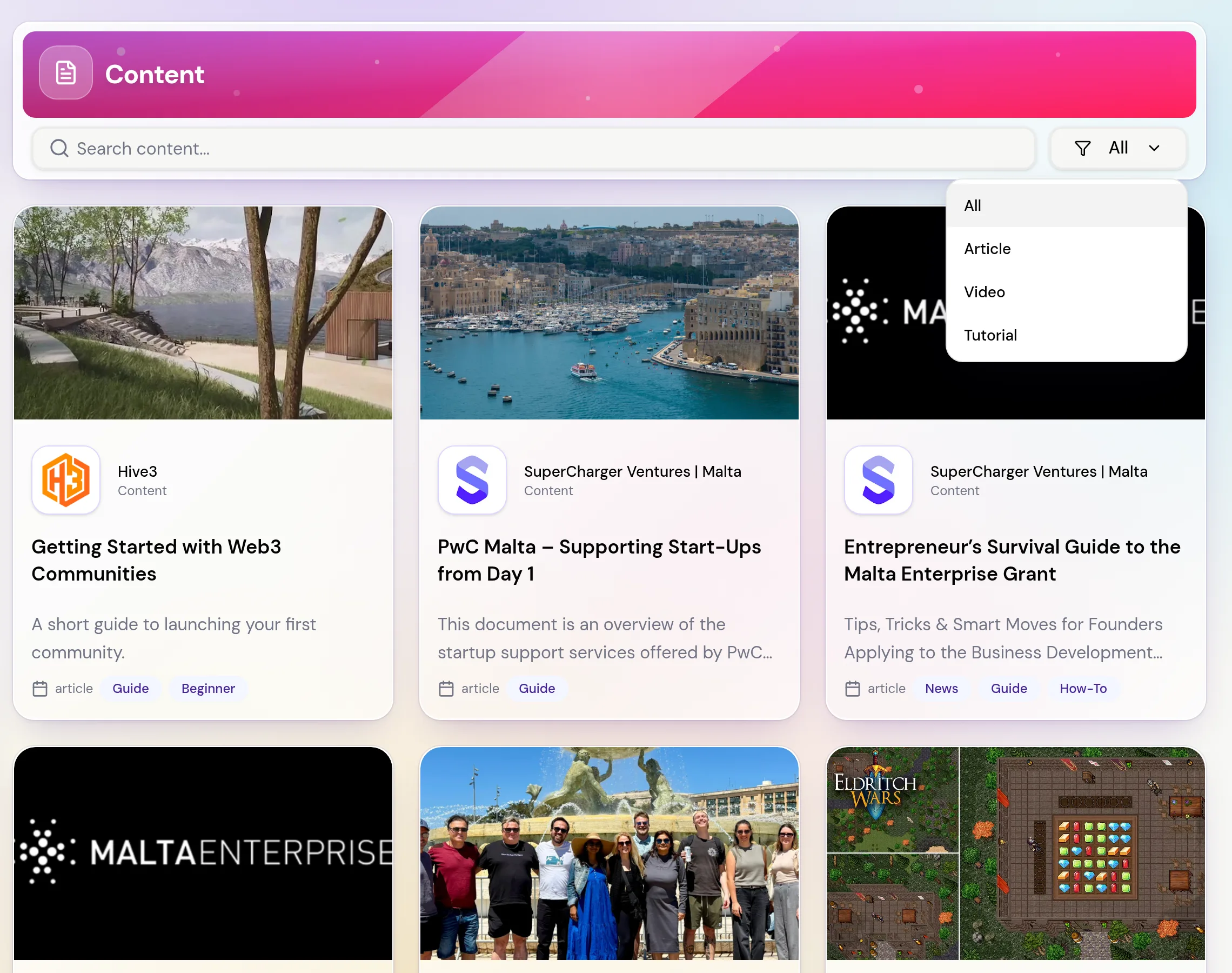Click the Hive3 author name
Viewport: 1232px width, 973px height.
[137, 472]
